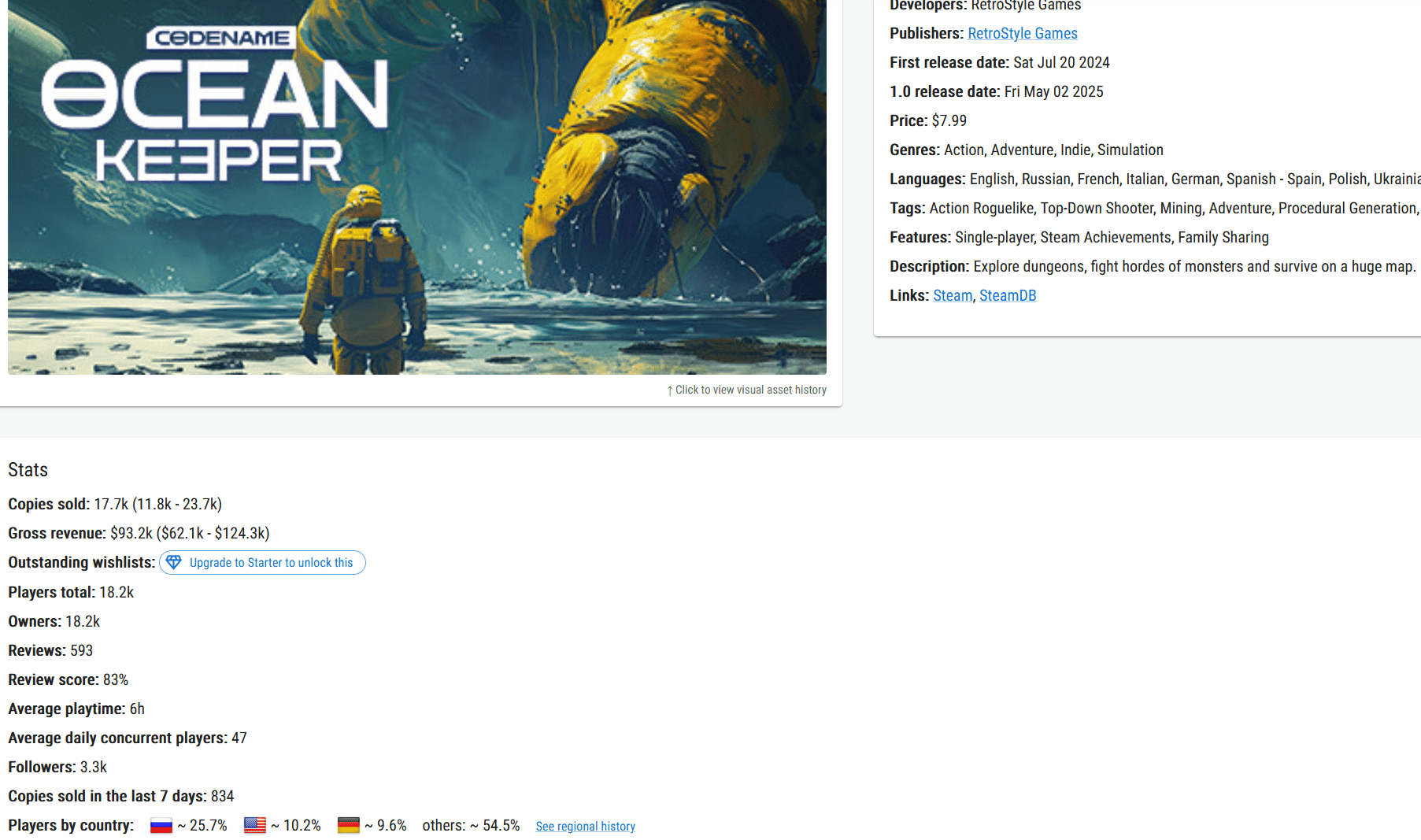Open the RetroStyle Games publisher link
The height and width of the screenshot is (840, 1421).
point(1022,33)
